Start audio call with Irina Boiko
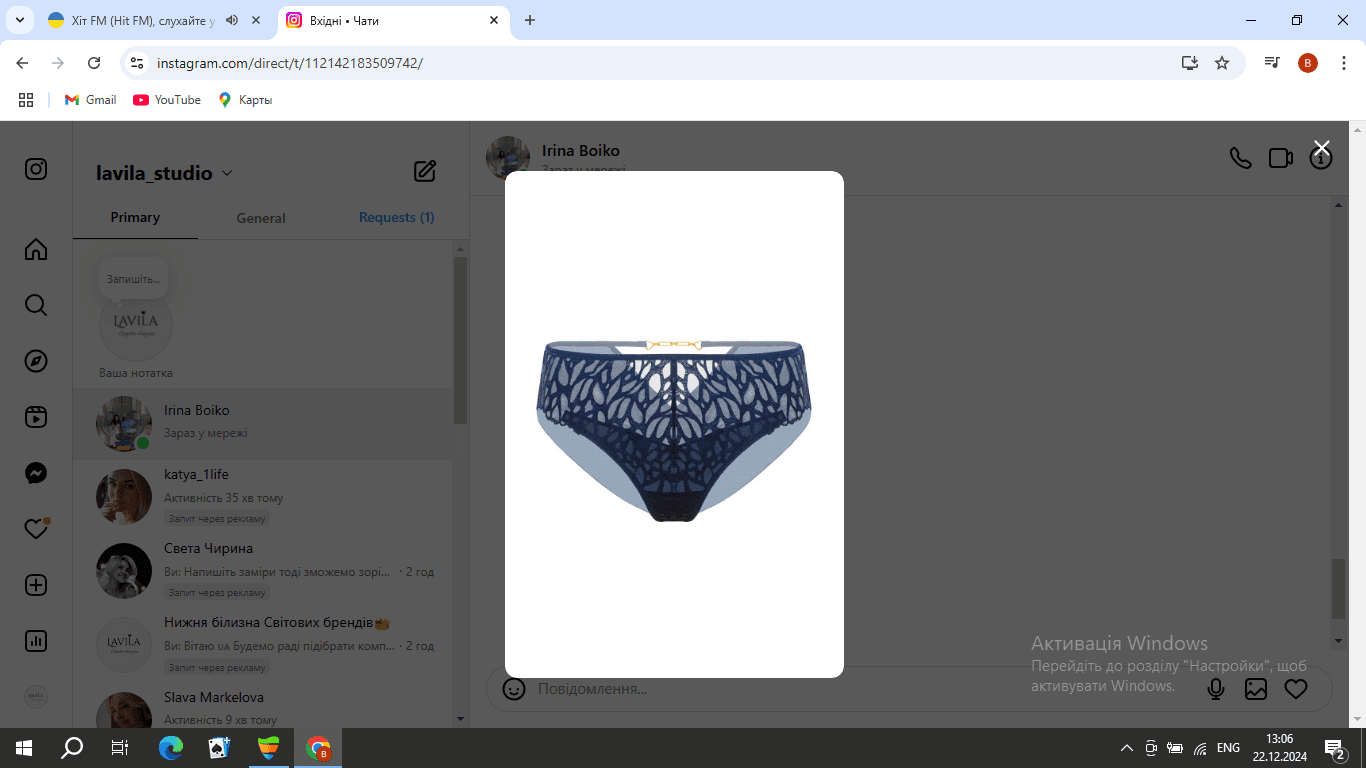1366x768 pixels. [x=1240, y=158]
